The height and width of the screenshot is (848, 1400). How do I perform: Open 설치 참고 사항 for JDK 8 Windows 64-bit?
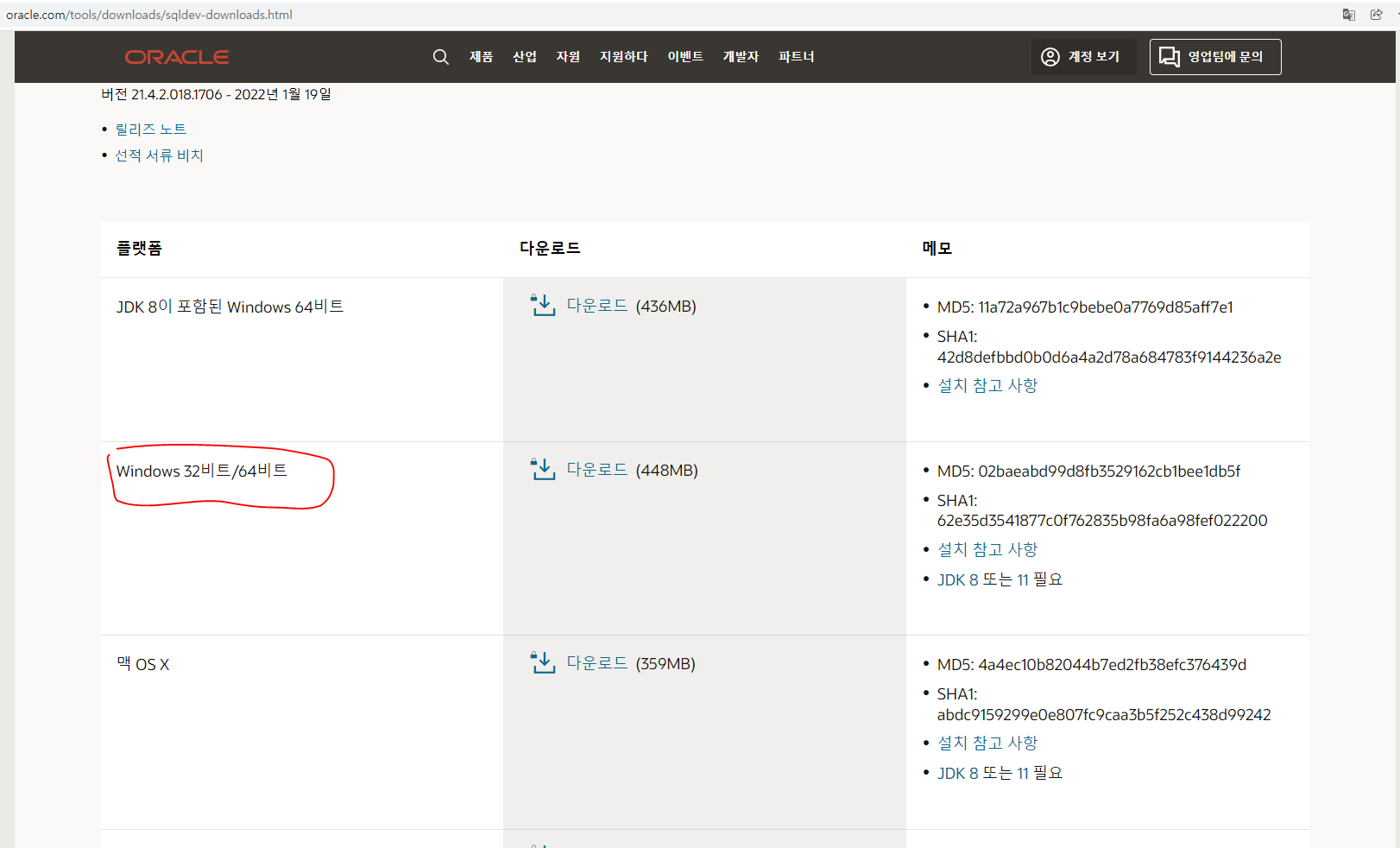pos(987,386)
